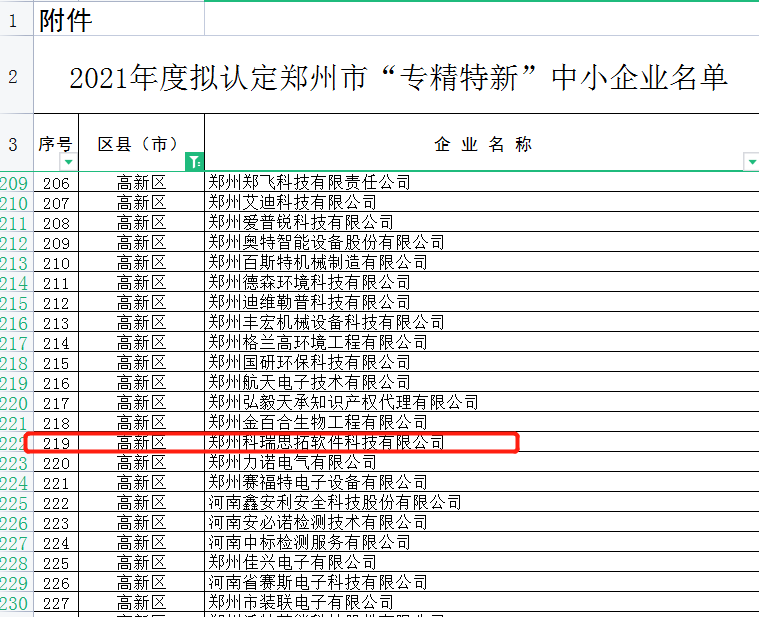Click cell 郑州丰宏机械设备科技有限公司
Screen dimensions: 759x617
(x=482, y=322)
